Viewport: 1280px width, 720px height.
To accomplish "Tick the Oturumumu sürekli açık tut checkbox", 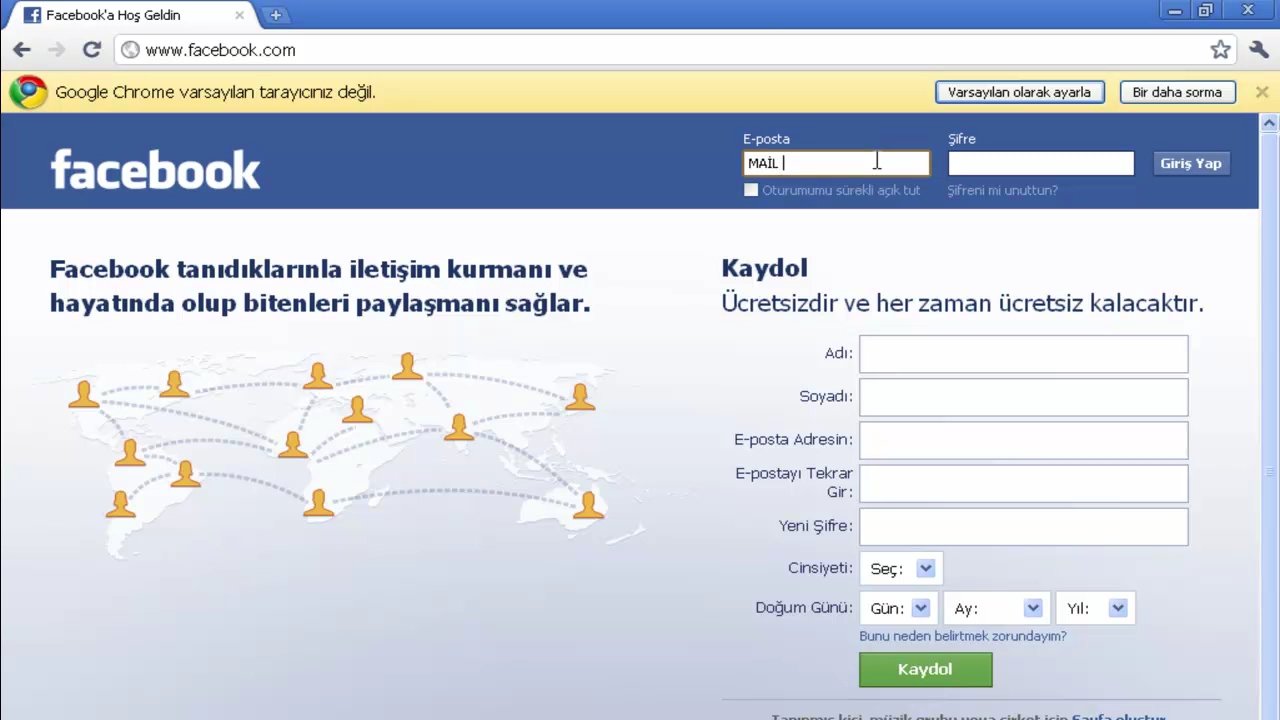I will tap(751, 190).
